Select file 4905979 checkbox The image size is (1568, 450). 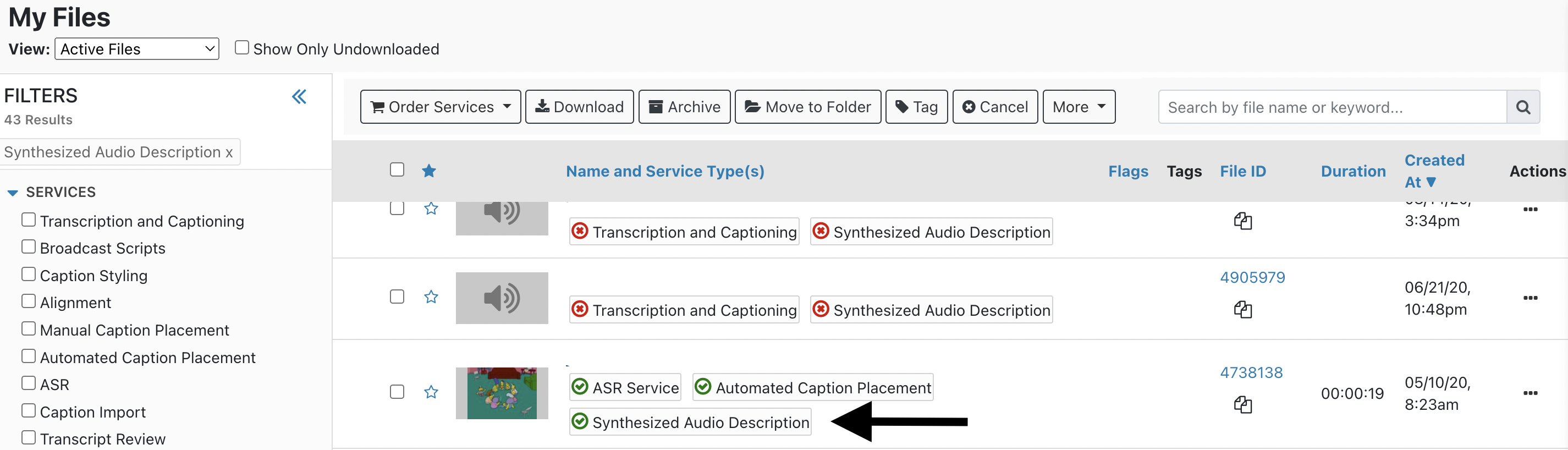397,297
